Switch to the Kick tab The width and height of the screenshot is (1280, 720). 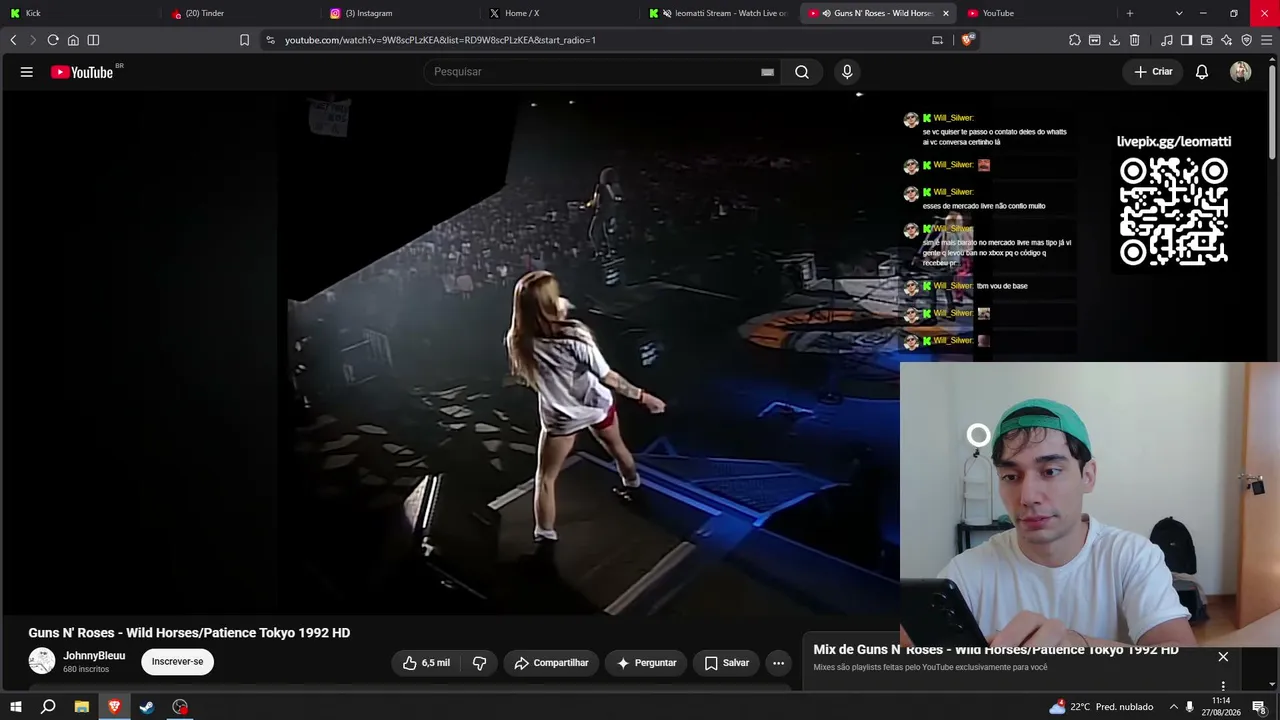point(80,13)
